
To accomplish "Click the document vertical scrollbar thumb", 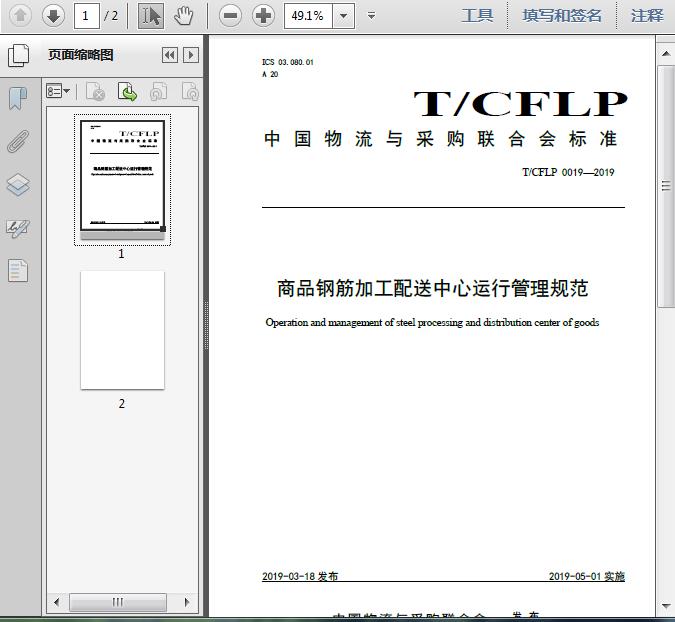I will [666, 186].
